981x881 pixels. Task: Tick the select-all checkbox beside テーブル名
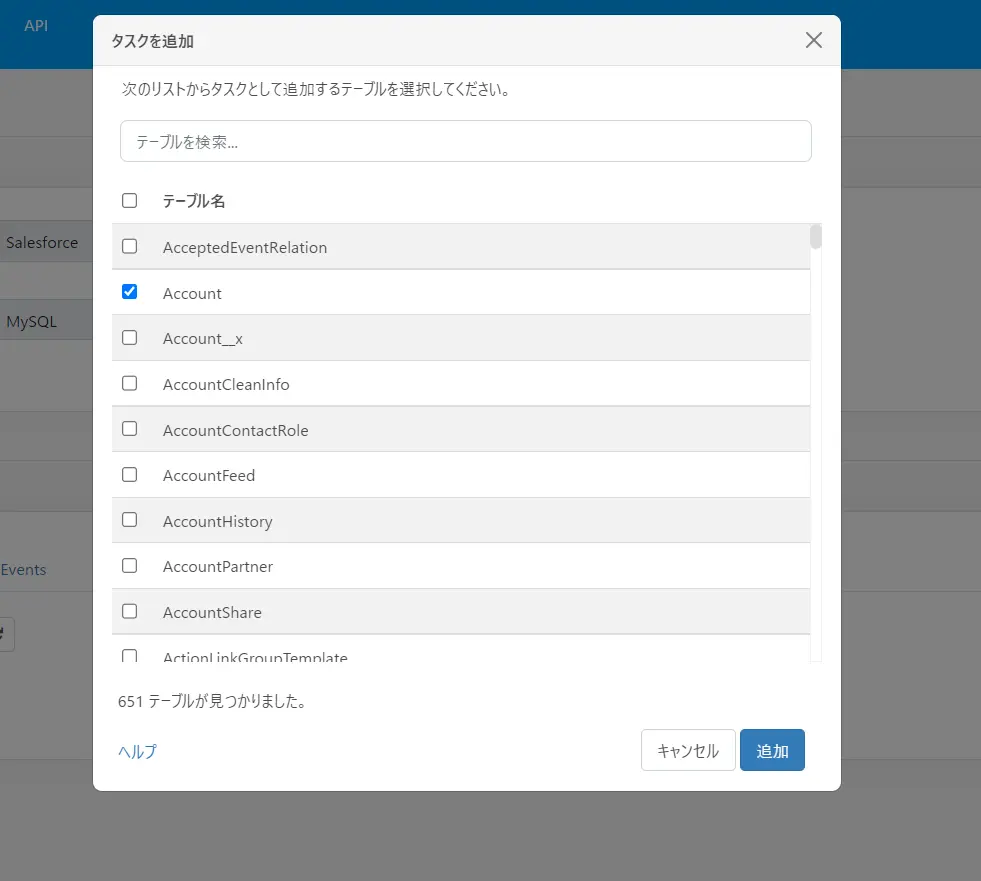pos(130,200)
